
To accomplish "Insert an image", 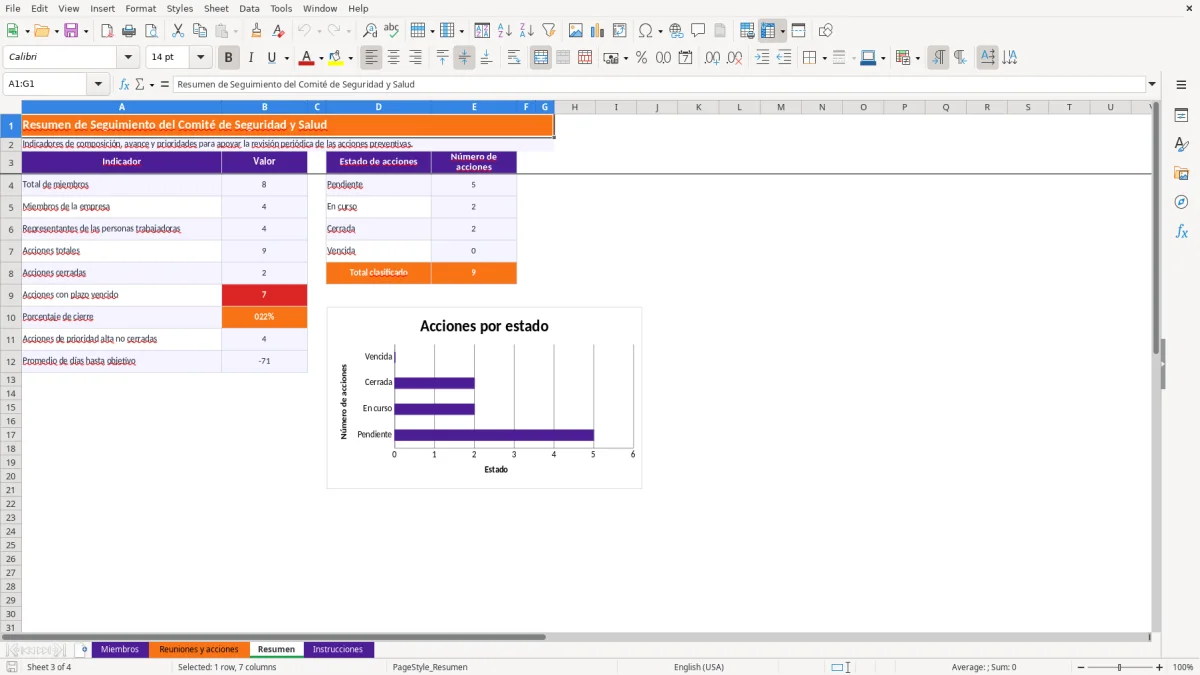I will (x=576, y=31).
